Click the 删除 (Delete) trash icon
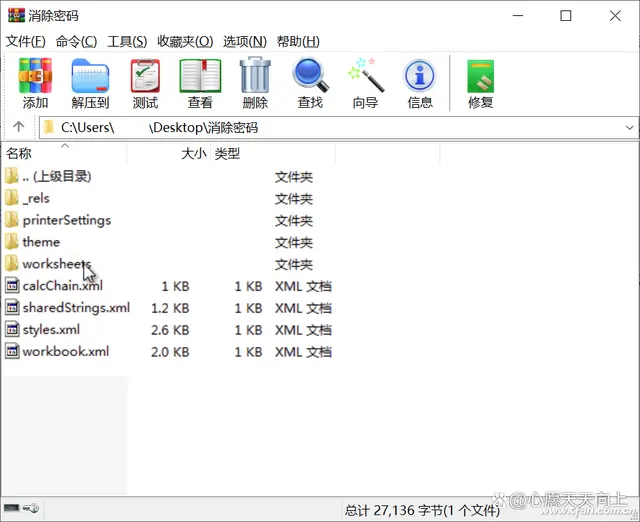The width and height of the screenshot is (640, 522). click(x=255, y=76)
